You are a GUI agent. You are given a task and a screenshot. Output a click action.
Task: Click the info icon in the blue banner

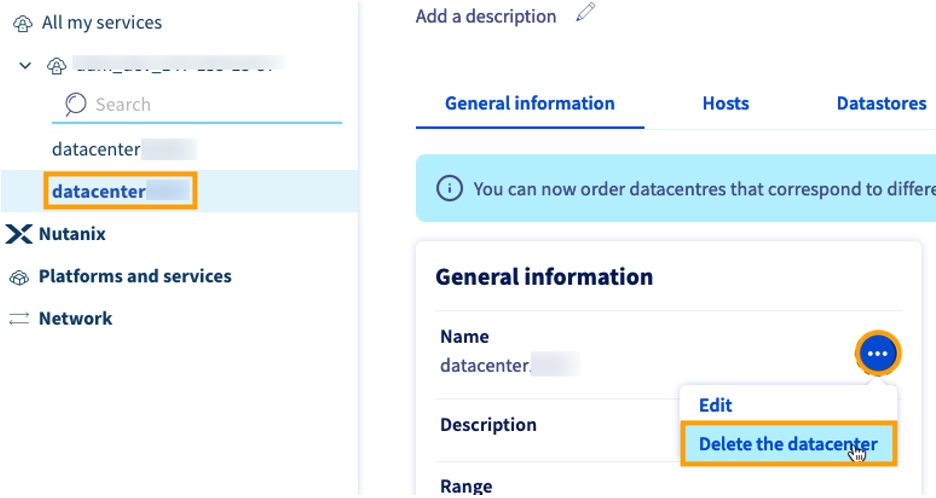449,188
